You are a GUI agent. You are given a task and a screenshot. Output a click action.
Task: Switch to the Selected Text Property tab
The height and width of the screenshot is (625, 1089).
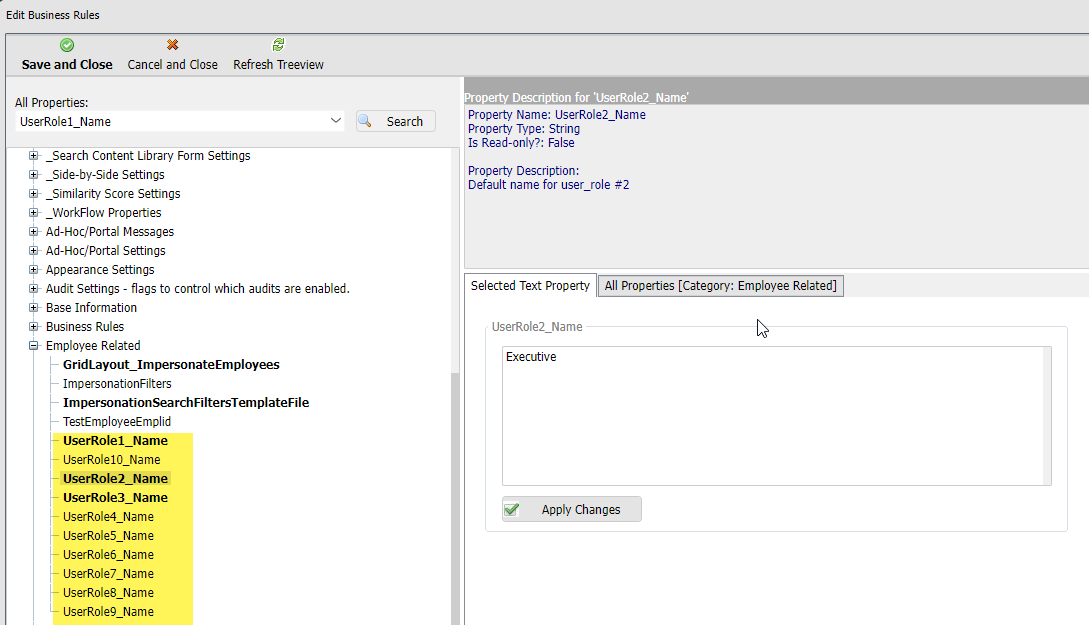tap(530, 286)
